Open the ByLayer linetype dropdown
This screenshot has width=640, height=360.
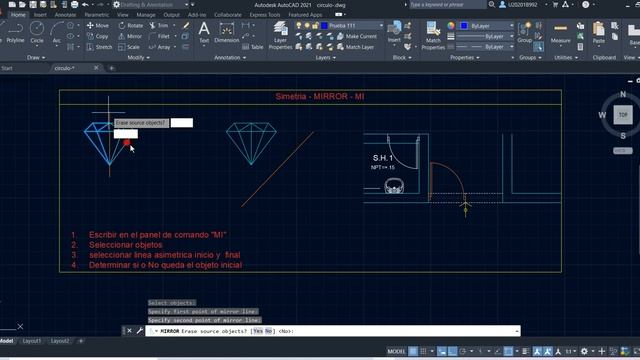click(511, 47)
